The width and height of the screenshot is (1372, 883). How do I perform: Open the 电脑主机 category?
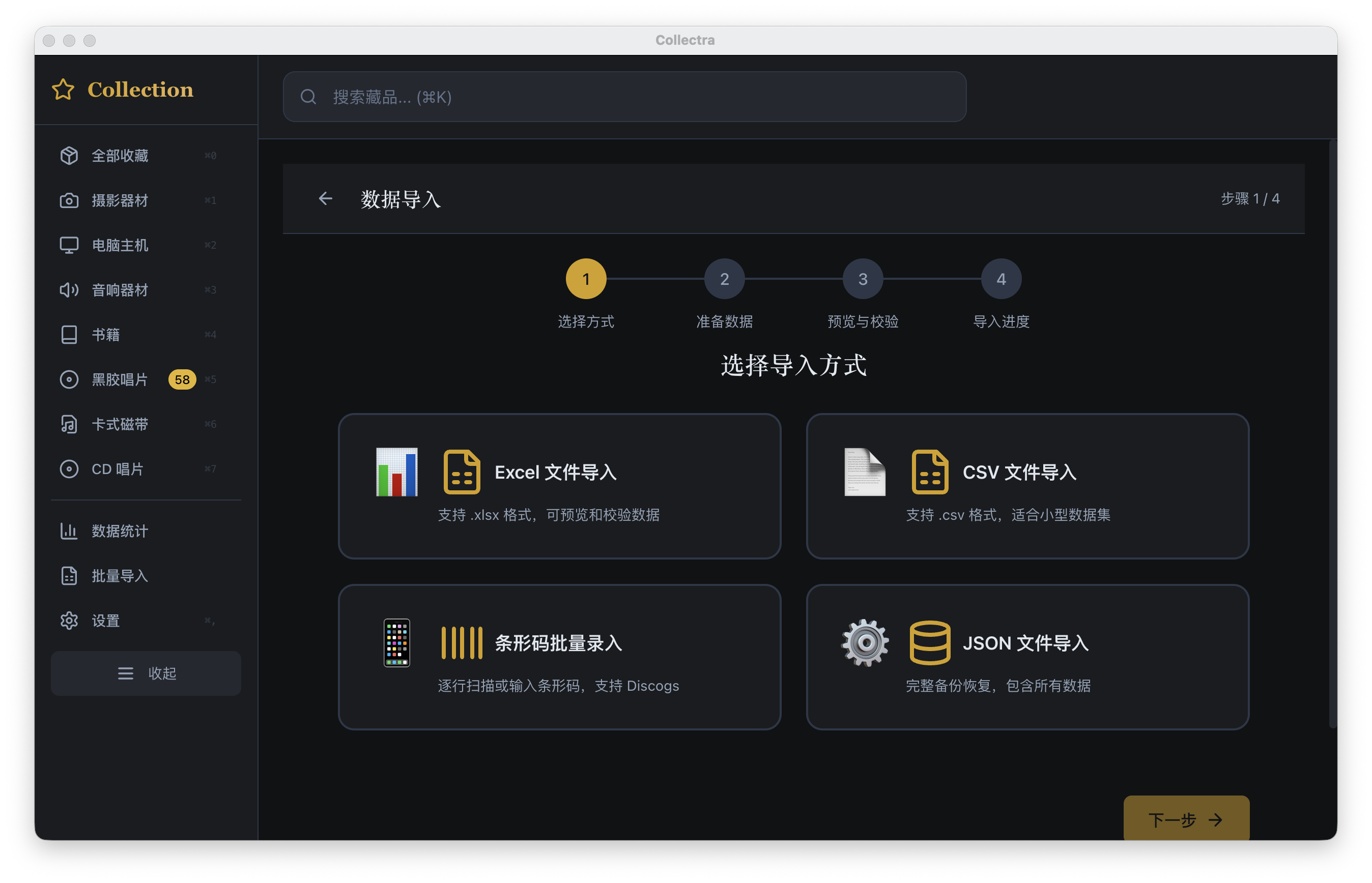(146, 245)
